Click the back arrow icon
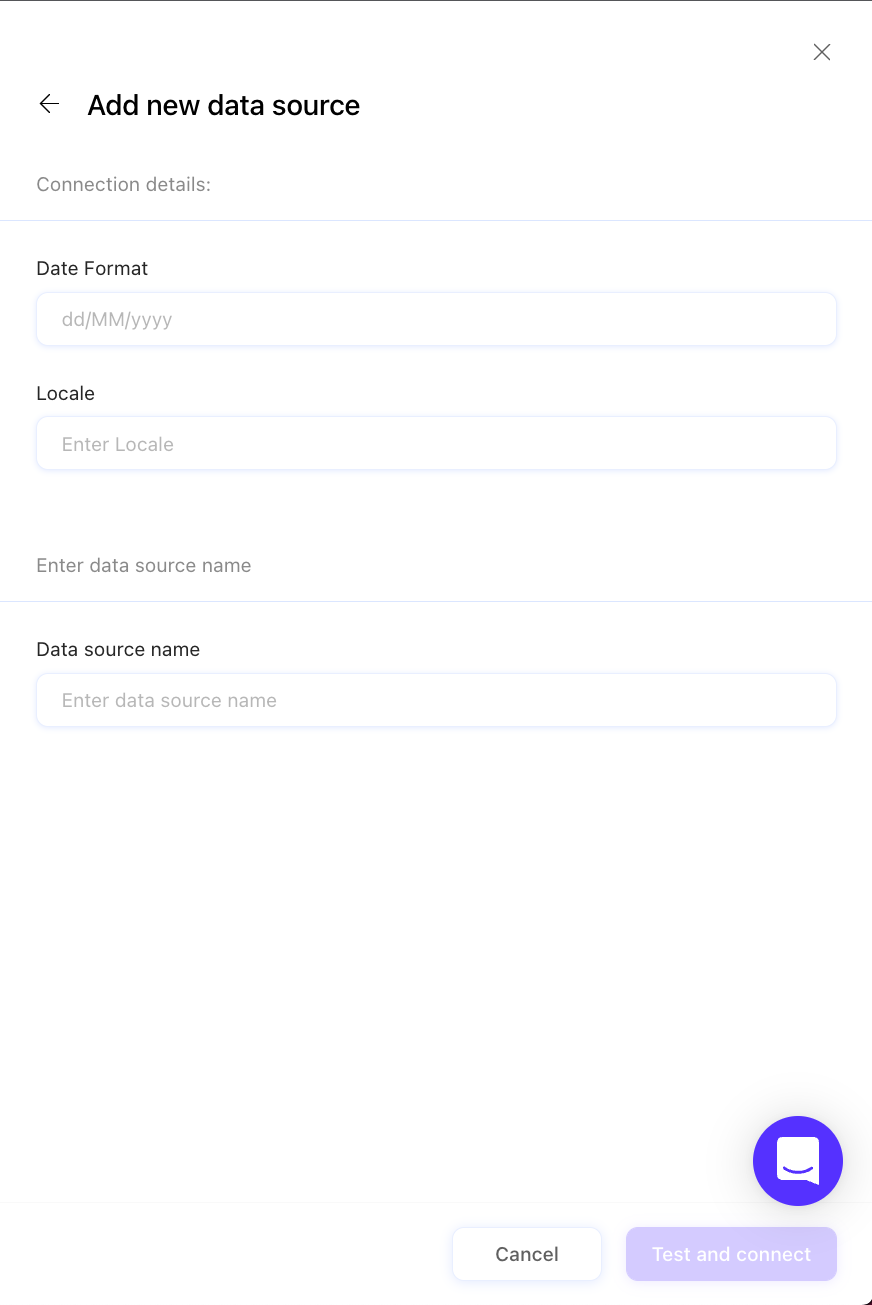This screenshot has height=1305, width=872. (49, 104)
